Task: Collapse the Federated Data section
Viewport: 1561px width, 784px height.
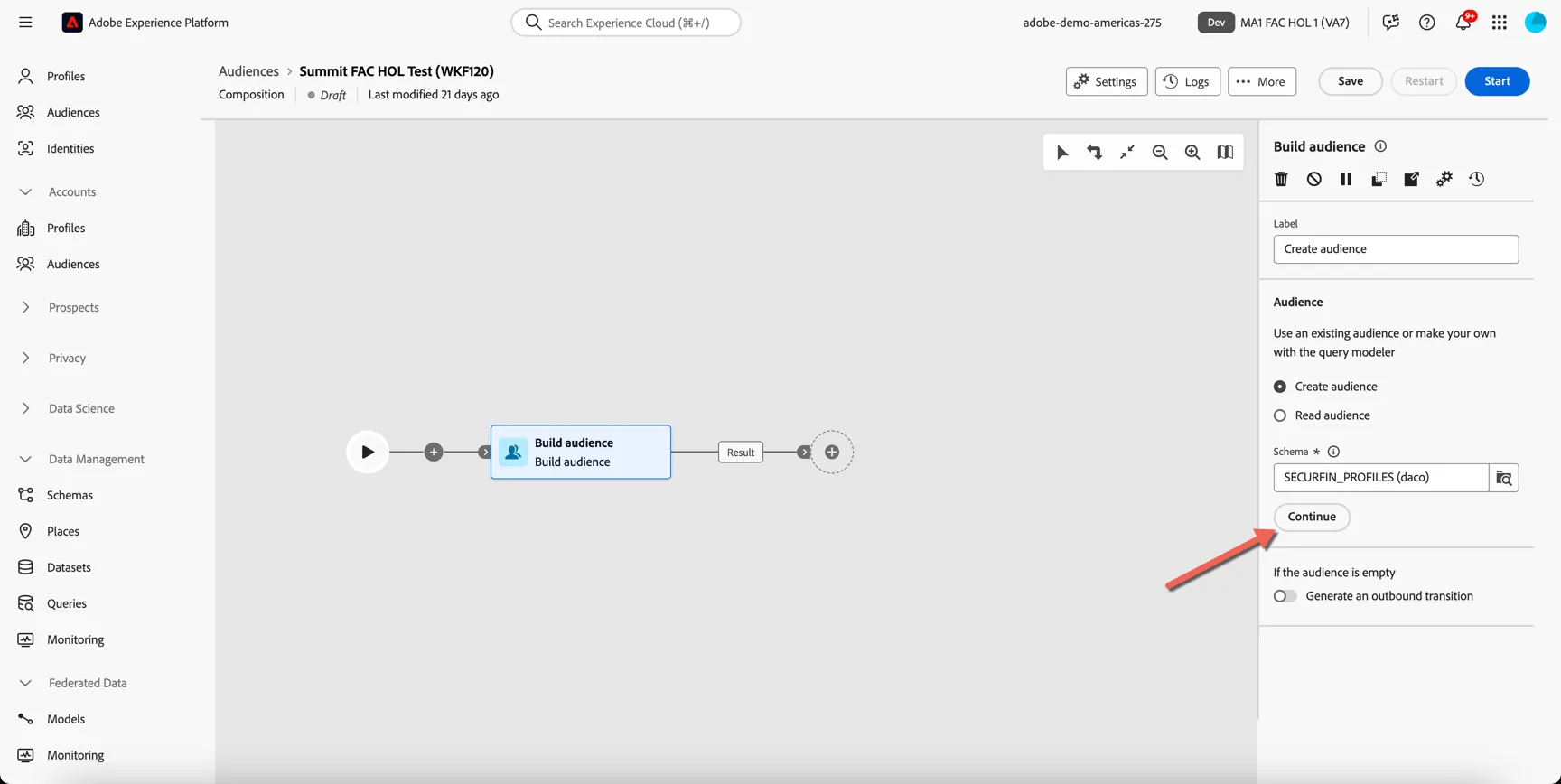Action: pyautogui.click(x=25, y=683)
